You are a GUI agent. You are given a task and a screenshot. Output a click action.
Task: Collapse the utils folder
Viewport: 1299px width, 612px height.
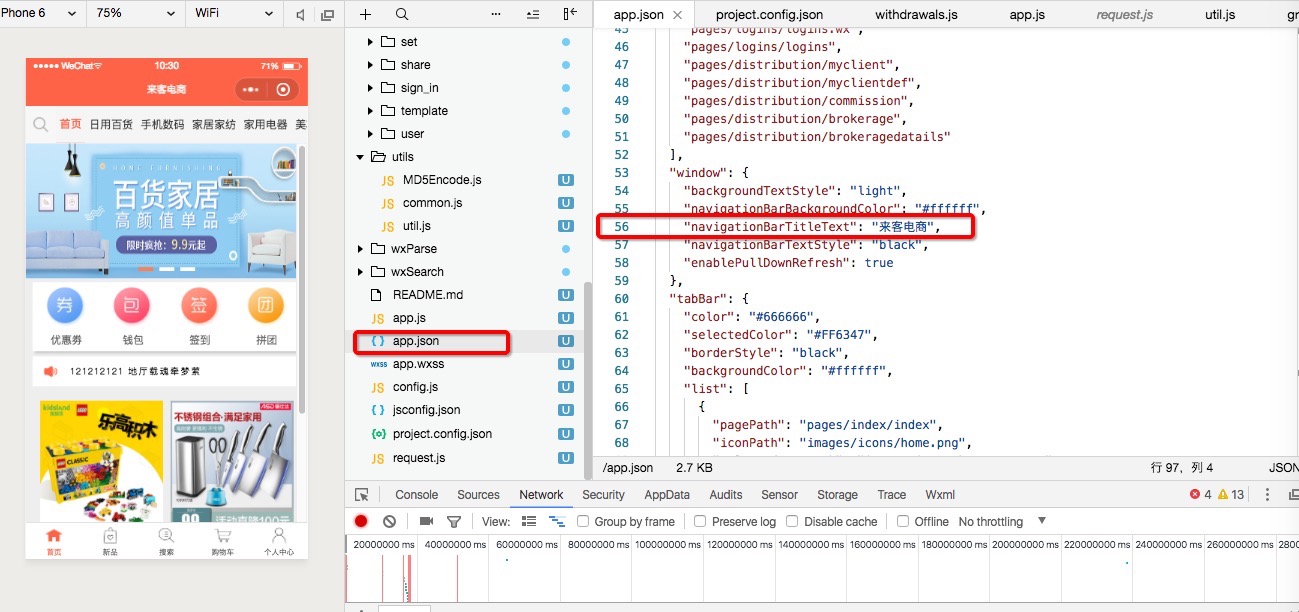[360, 157]
